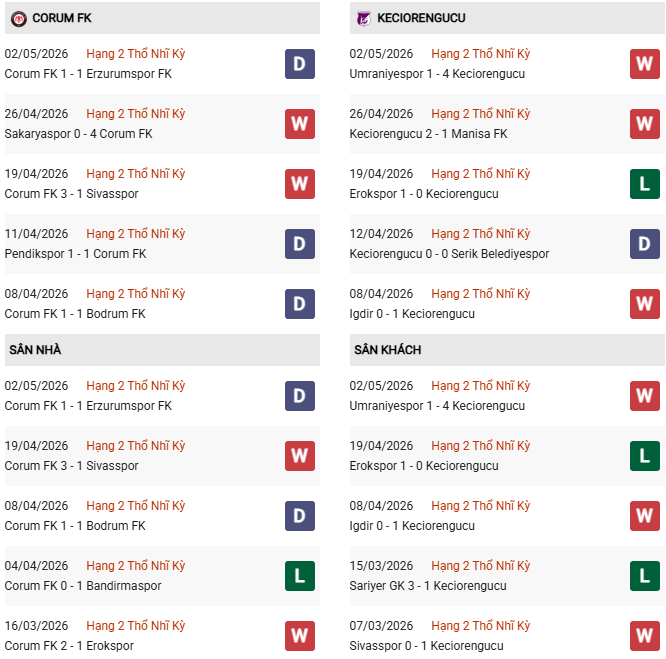Image resolution: width=666 pixels, height=659 pixels.
Task: Click W badge for Sakaryaspor 0 - 4 Corum FK
Action: click(x=300, y=124)
